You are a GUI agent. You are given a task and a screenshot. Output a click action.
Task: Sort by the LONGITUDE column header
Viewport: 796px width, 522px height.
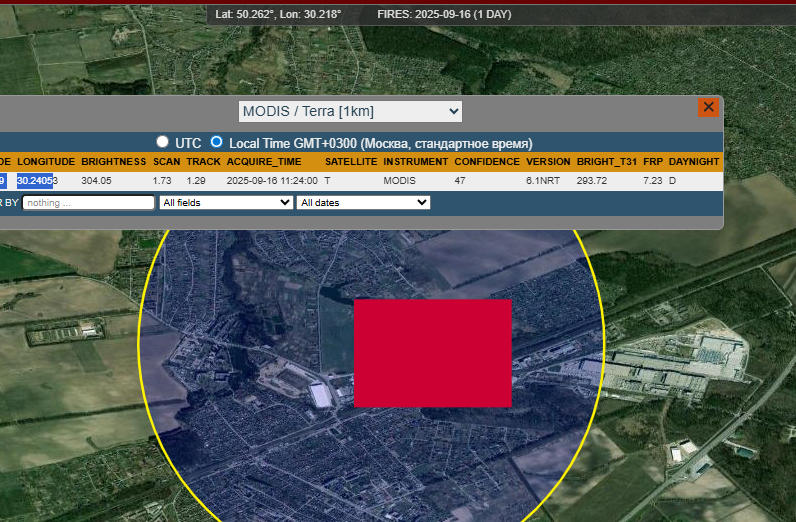46,161
